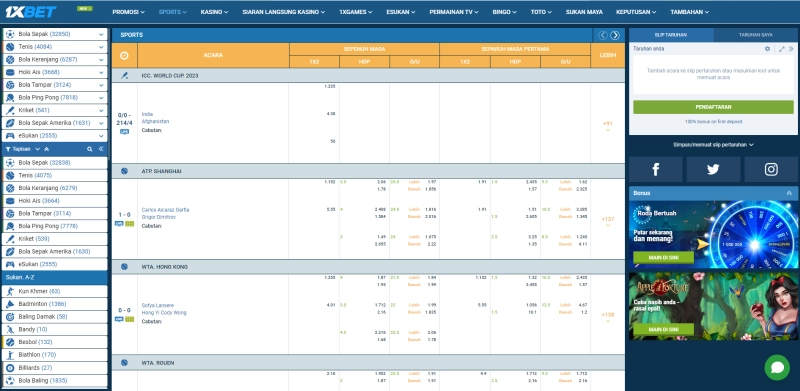The height and width of the screenshot is (391, 800).
Task: Click Main Di Sini on Apple of Fortune banner
Action: click(663, 329)
